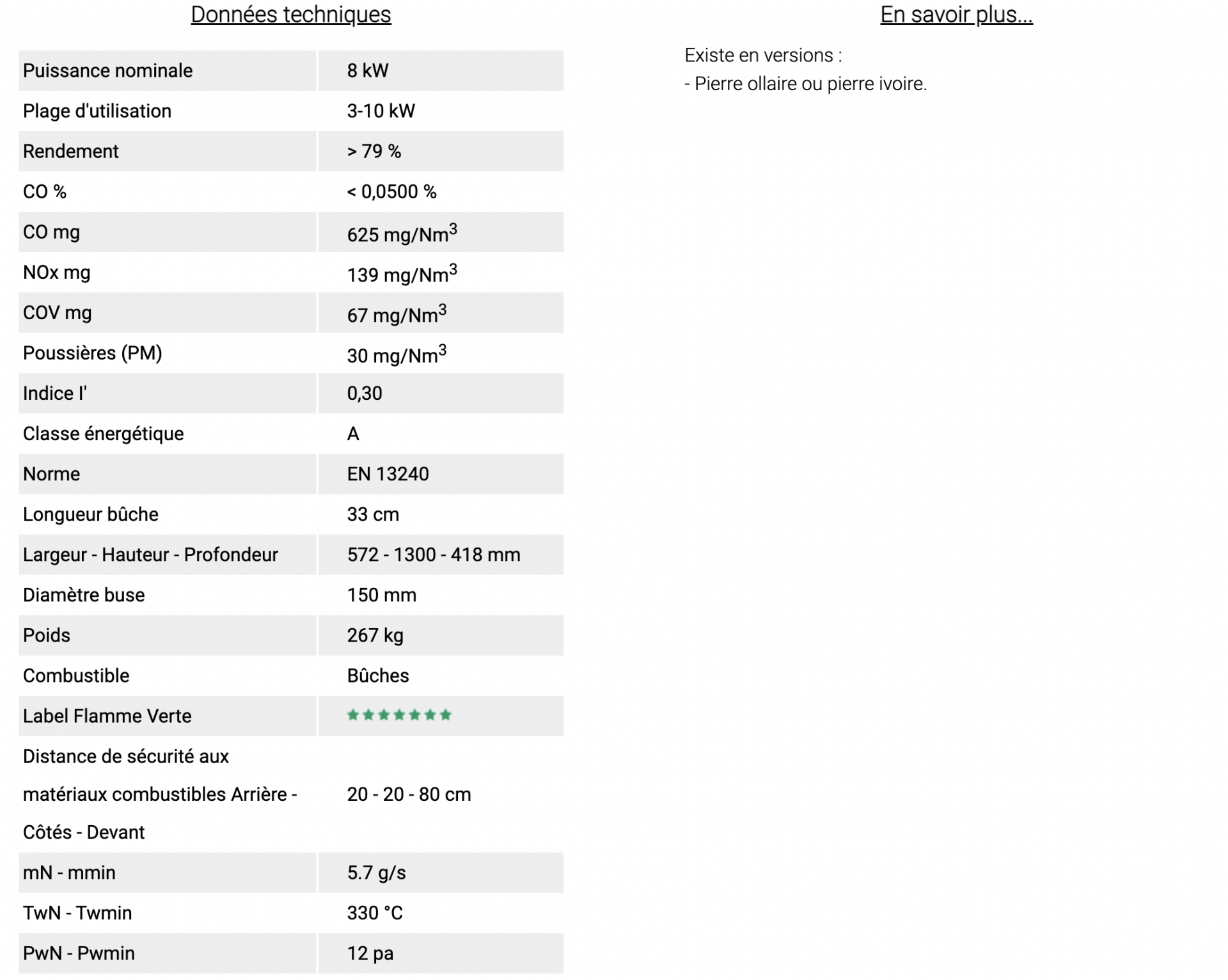The height and width of the screenshot is (980, 1228).
Task: Click the Plage d'utilisation row label
Action: click(97, 111)
